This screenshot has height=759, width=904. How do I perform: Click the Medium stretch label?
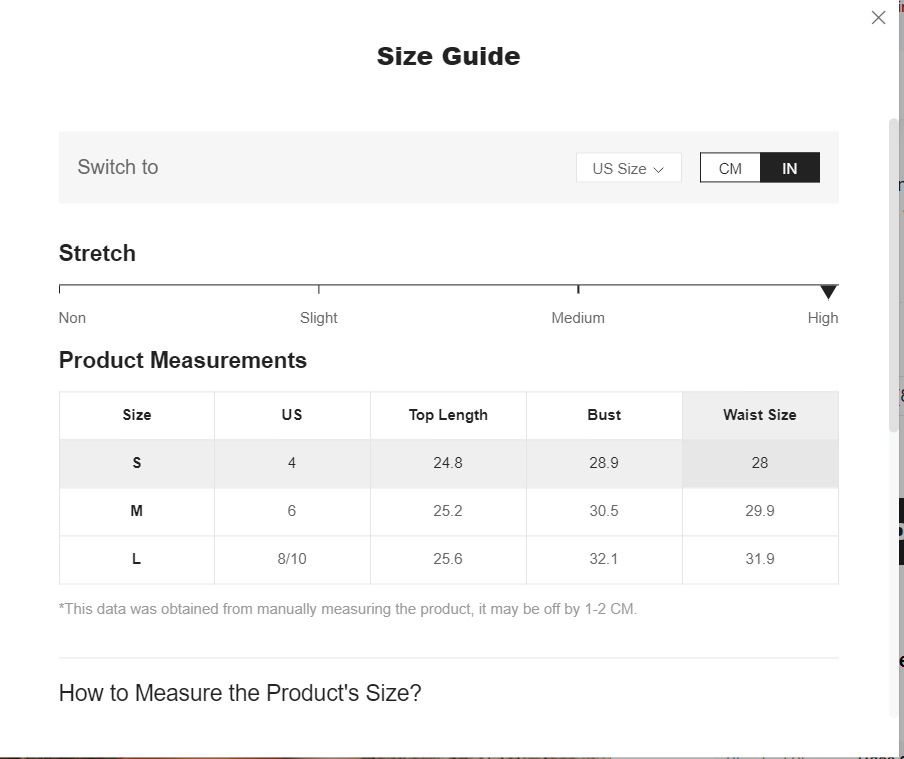point(578,318)
